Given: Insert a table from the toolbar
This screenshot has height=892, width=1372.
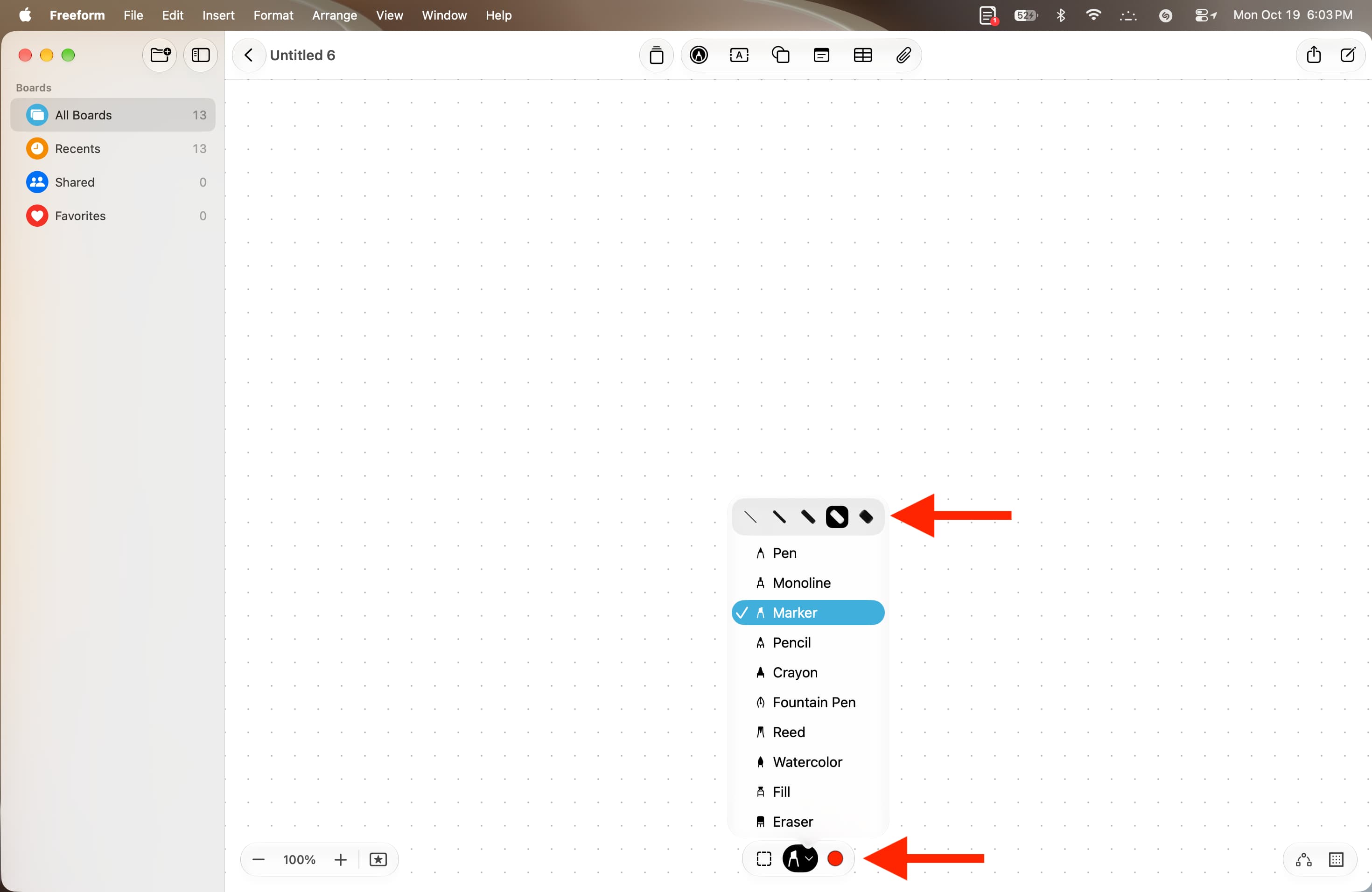Looking at the screenshot, I should pyautogui.click(x=862, y=56).
